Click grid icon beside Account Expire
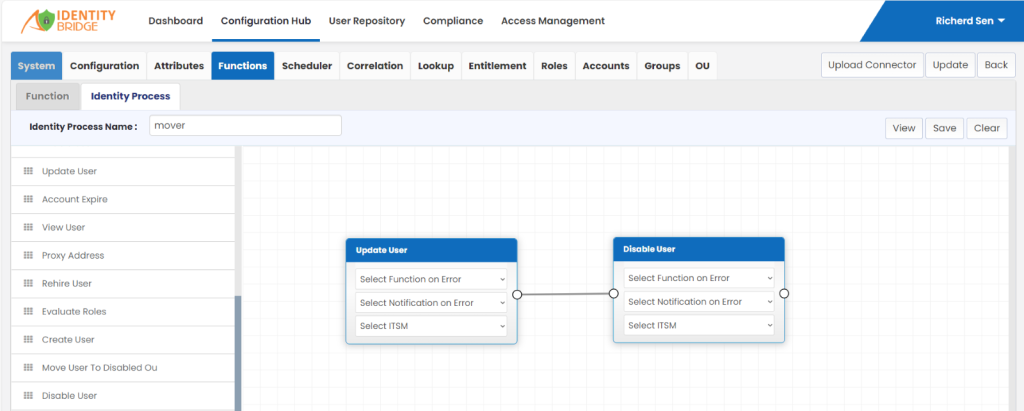The width and height of the screenshot is (1024, 411). point(28,199)
